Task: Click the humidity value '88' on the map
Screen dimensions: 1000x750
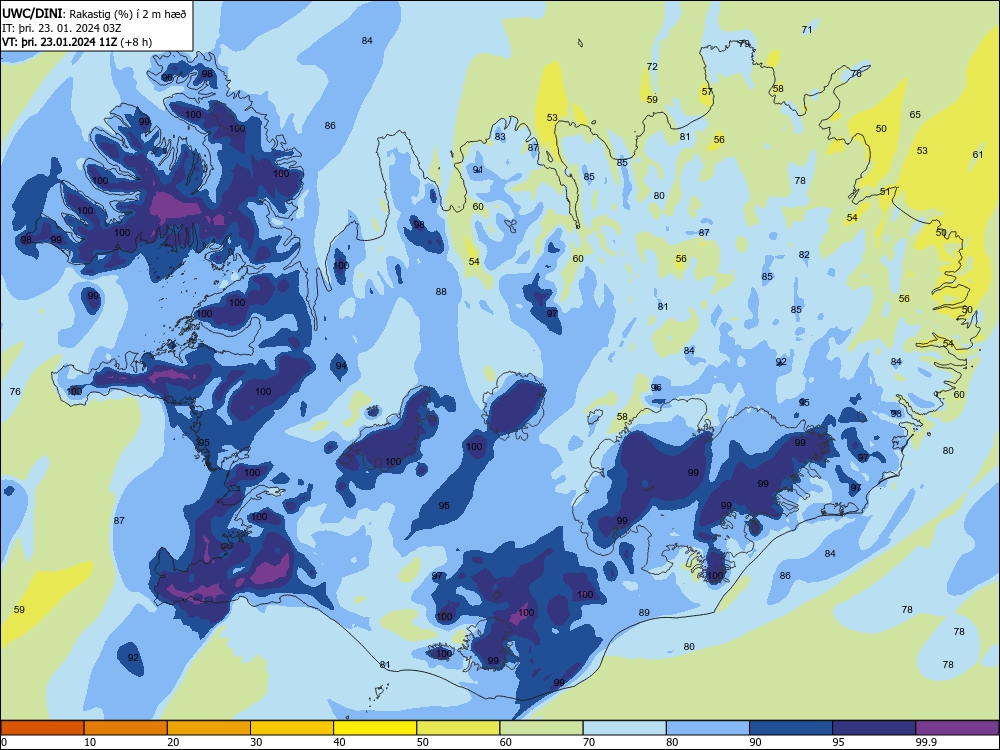Action: pos(441,291)
